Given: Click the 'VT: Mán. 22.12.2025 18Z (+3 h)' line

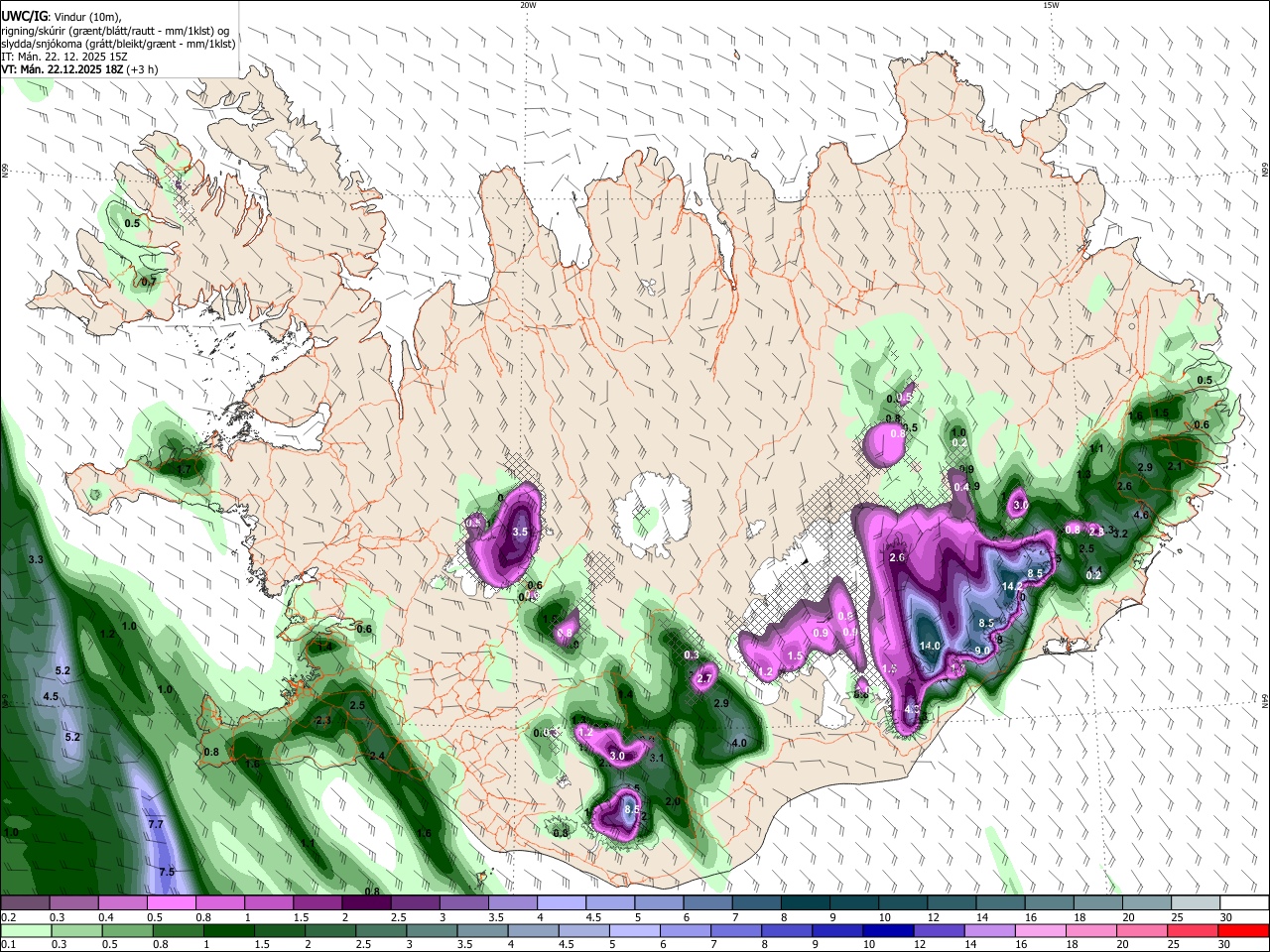Looking at the screenshot, I should click(79, 69).
